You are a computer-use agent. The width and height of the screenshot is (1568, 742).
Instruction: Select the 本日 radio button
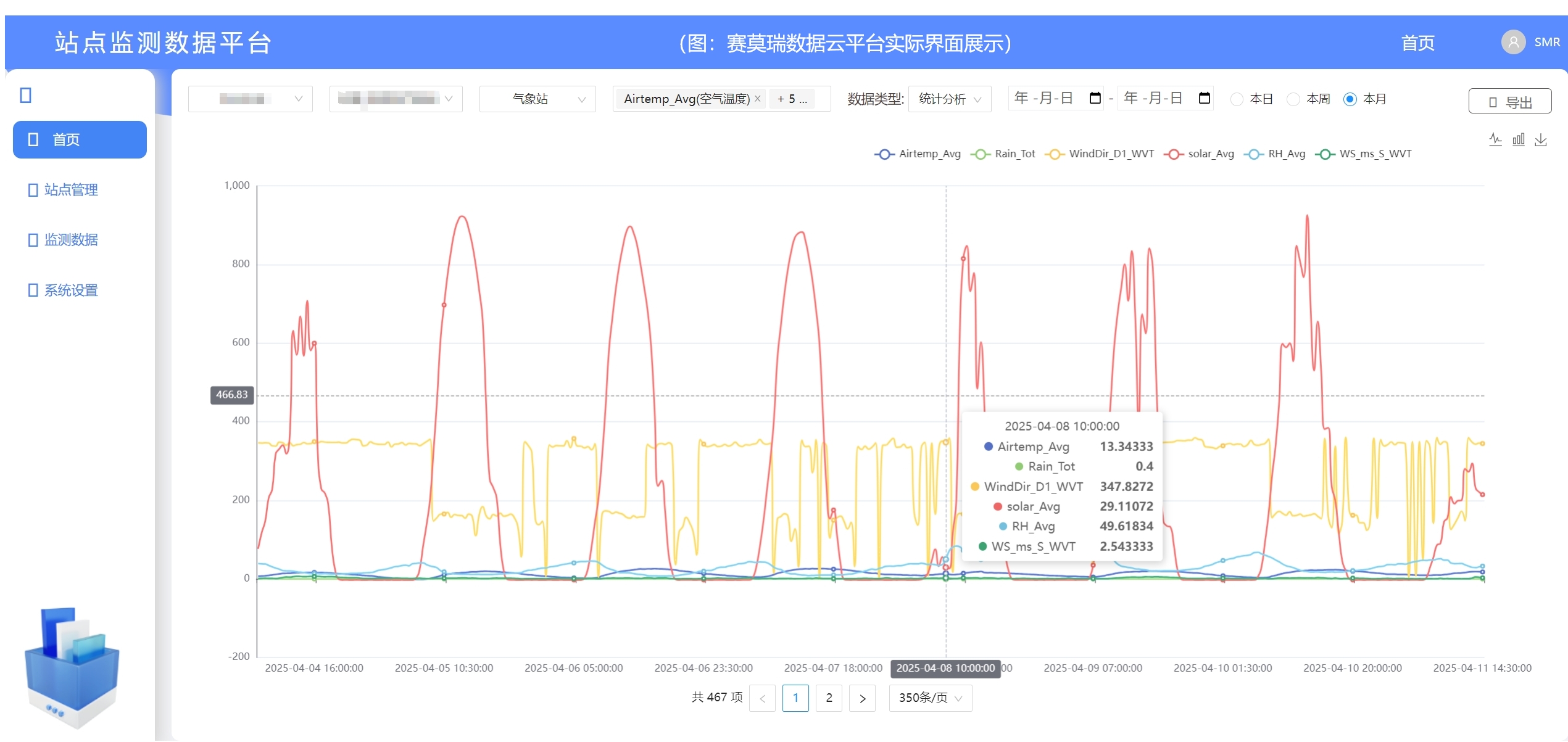1237,99
